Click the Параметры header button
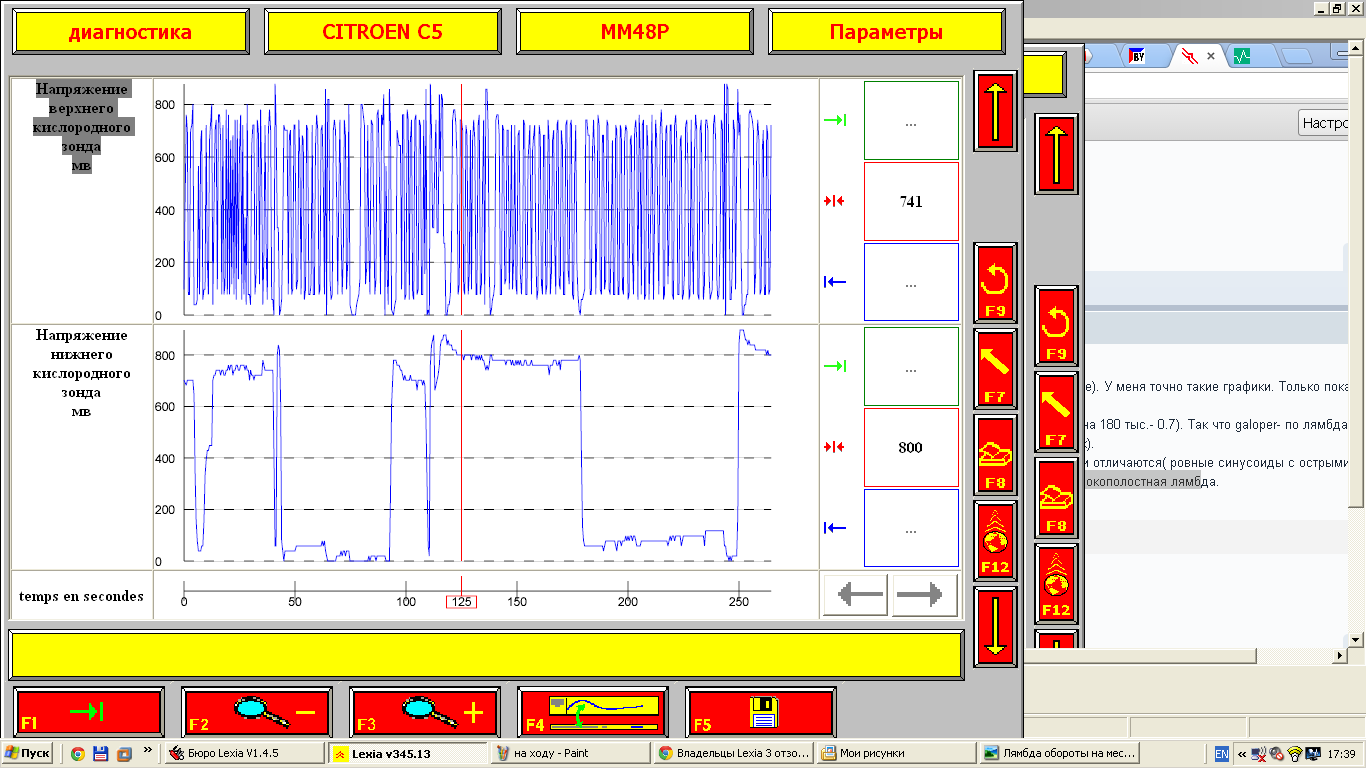 (x=885, y=32)
